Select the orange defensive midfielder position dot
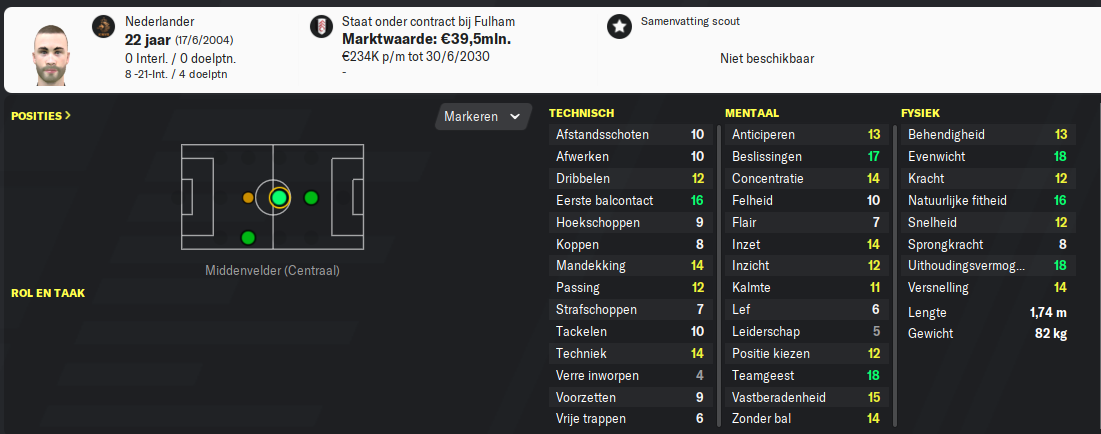 [248, 198]
